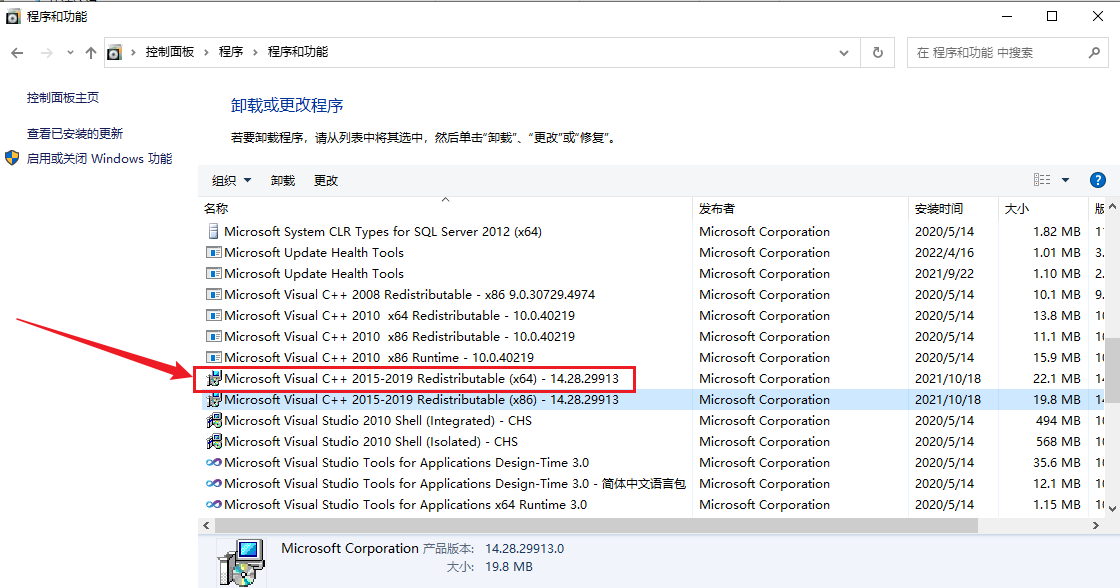1120x588 pixels.
Task: Click the Visual C++ 2015-2019 (x86) installer icon
Action: 213,399
